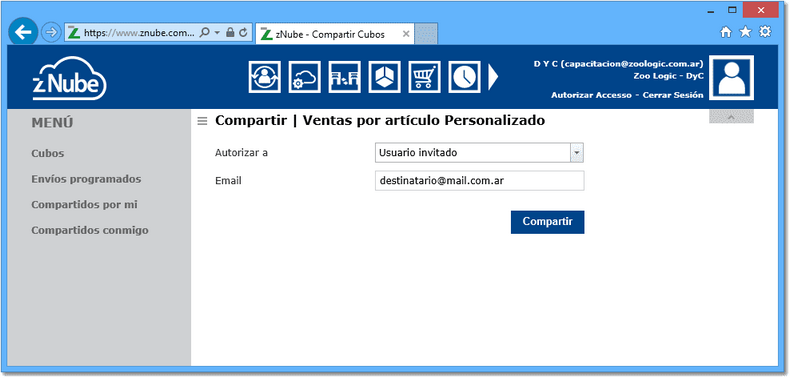The image size is (790, 378).
Task: Click the Autorizar Accesso link
Action: tap(591, 95)
